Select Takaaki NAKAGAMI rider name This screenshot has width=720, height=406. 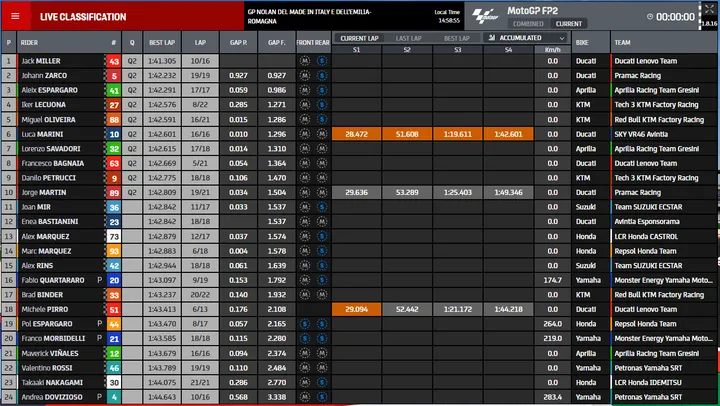tap(52, 382)
